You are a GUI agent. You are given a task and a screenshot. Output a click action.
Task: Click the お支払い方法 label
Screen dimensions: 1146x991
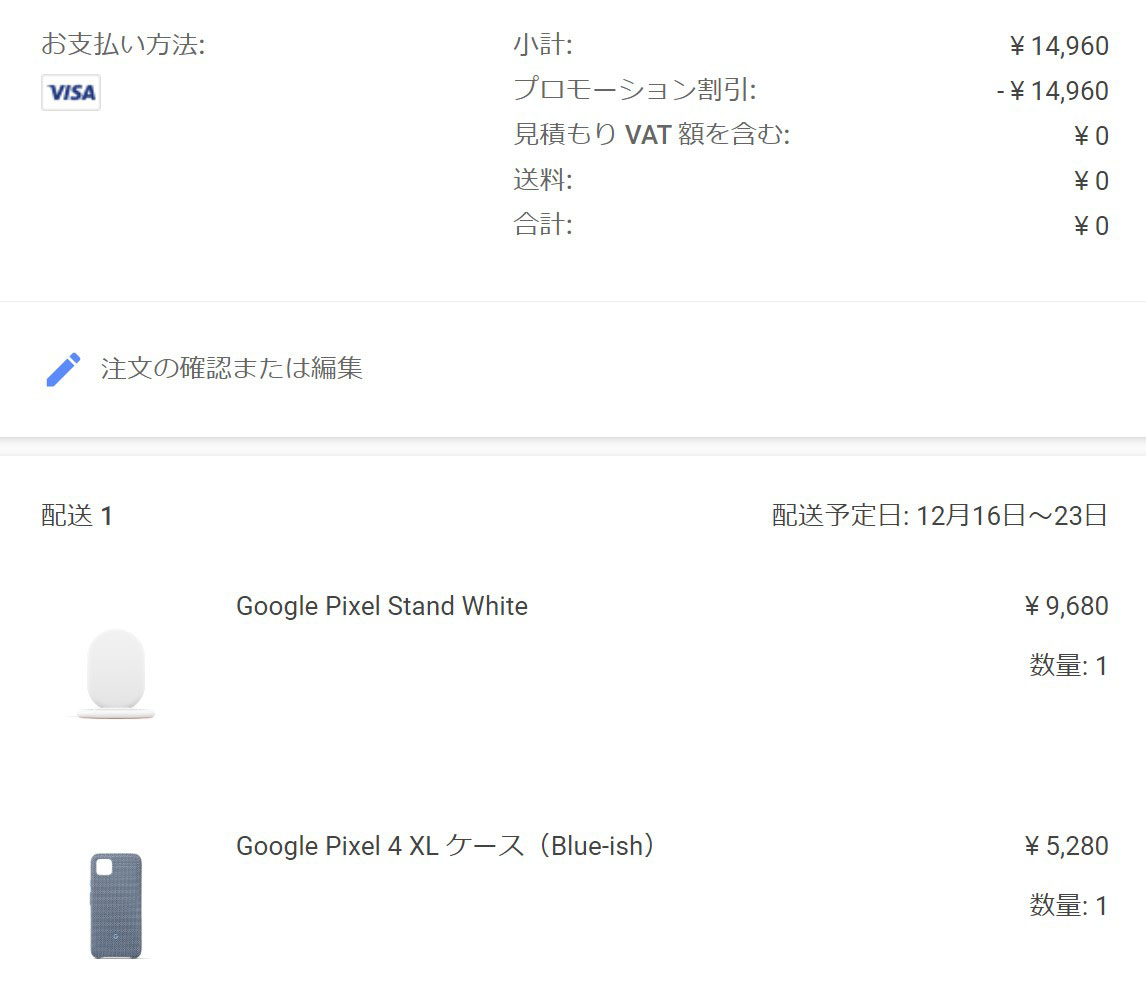123,45
